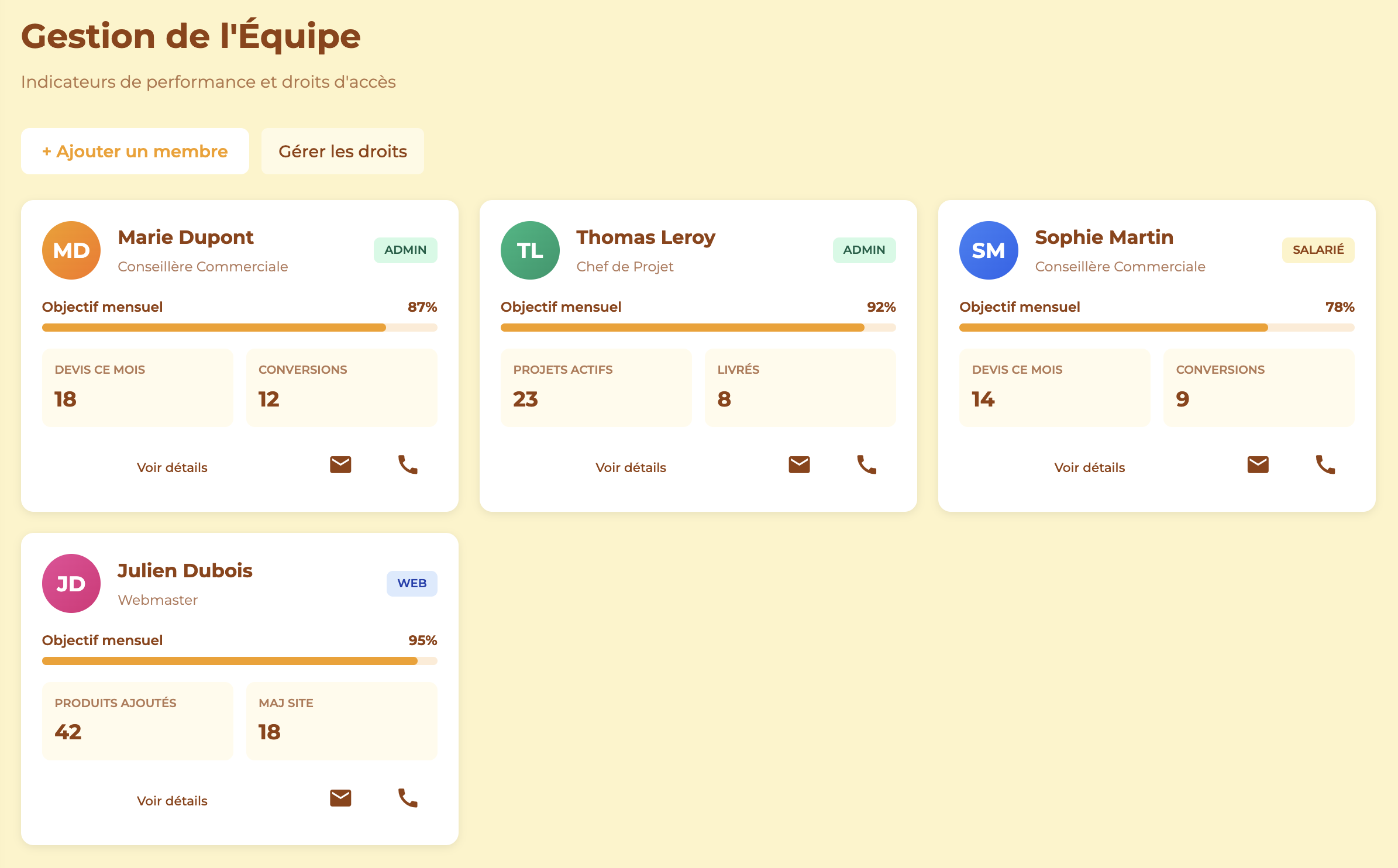
Task: Select the green TL avatar of Thomas Leroy
Action: 530,250
